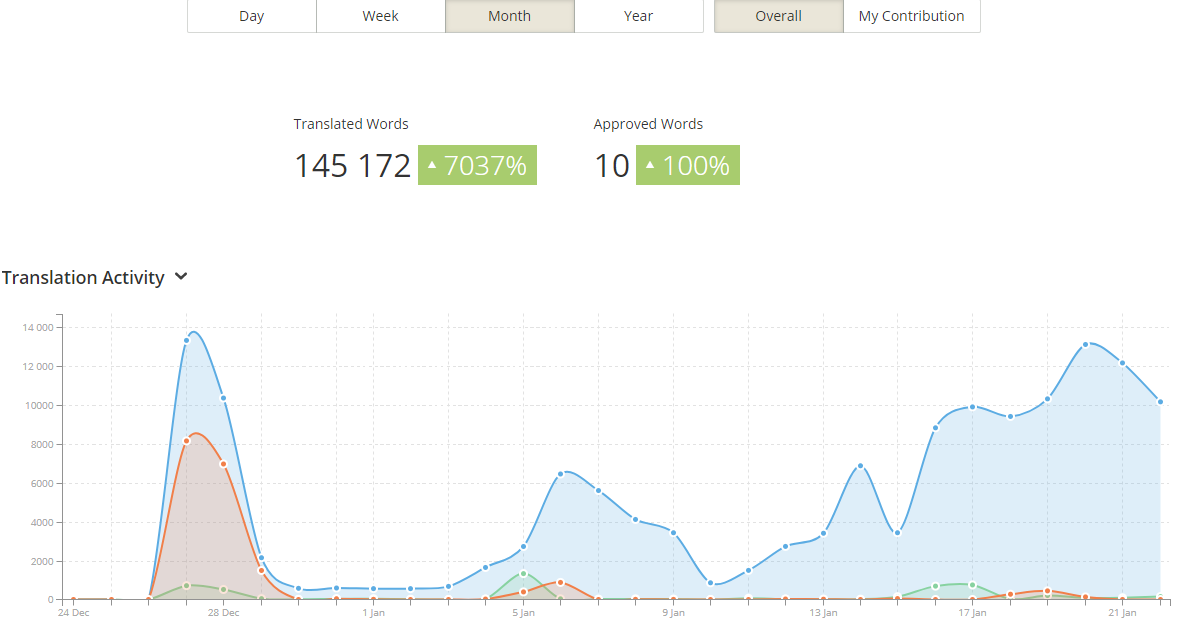Switch to the Day period tab
The height and width of the screenshot is (623, 1185).
(x=252, y=16)
